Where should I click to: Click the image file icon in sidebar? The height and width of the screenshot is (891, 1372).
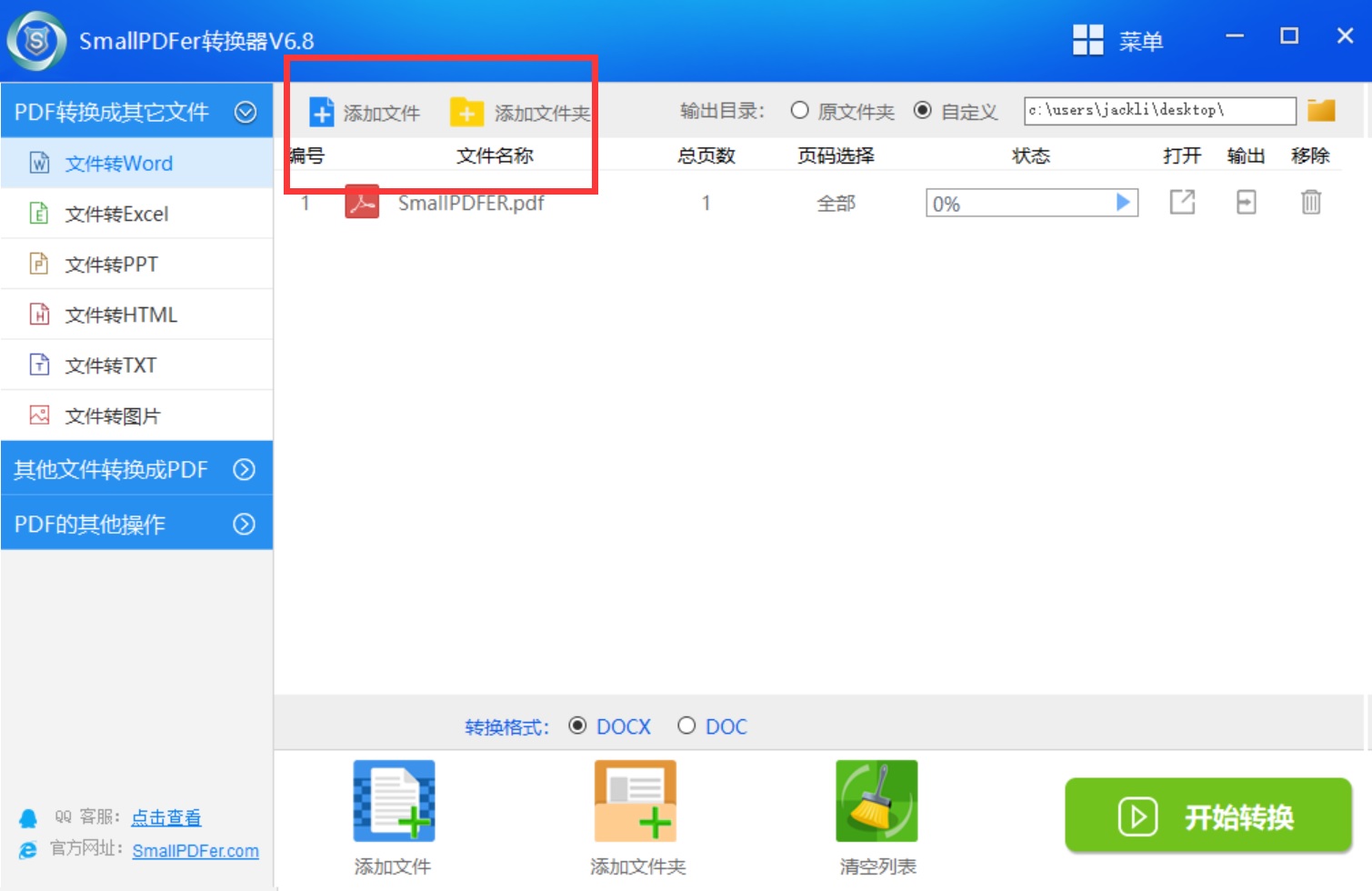coord(39,415)
